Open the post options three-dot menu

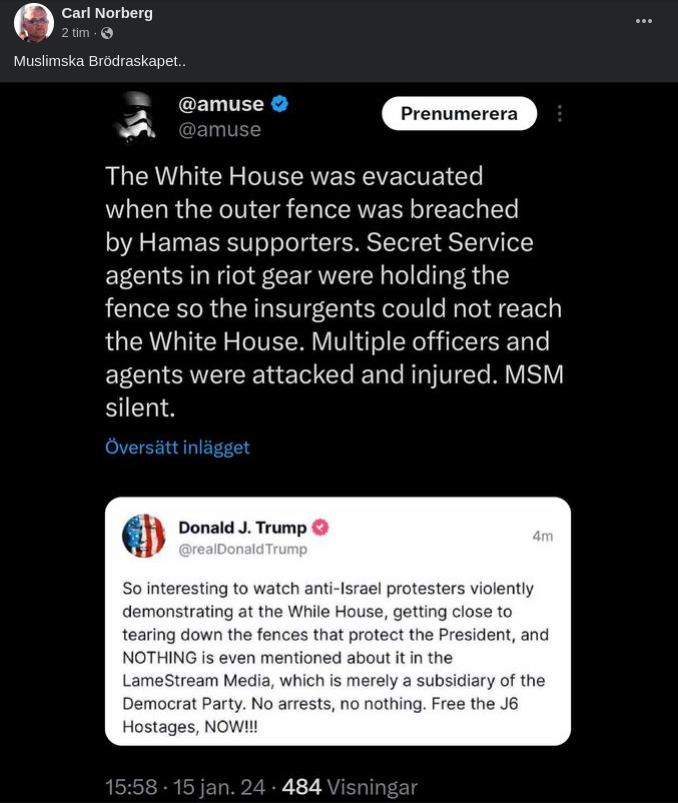click(x=644, y=21)
